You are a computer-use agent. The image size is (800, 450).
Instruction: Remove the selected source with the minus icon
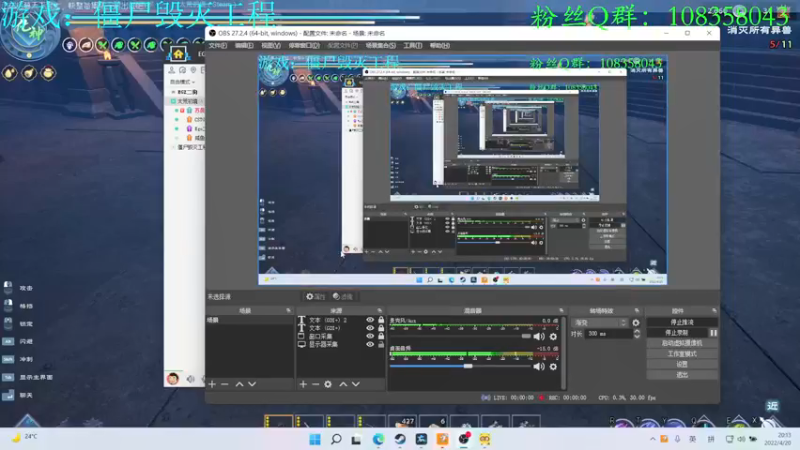coord(315,384)
